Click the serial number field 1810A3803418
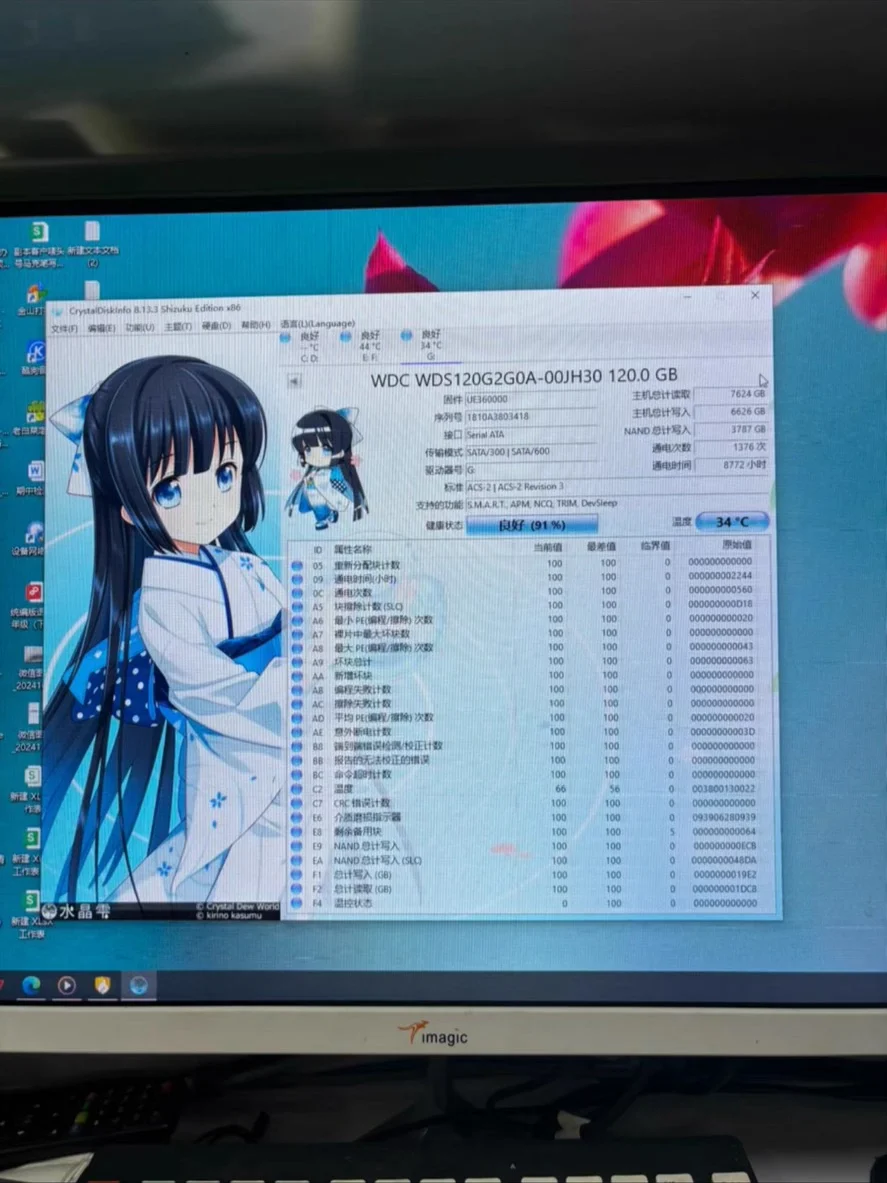The height and width of the screenshot is (1183, 887). tap(531, 416)
